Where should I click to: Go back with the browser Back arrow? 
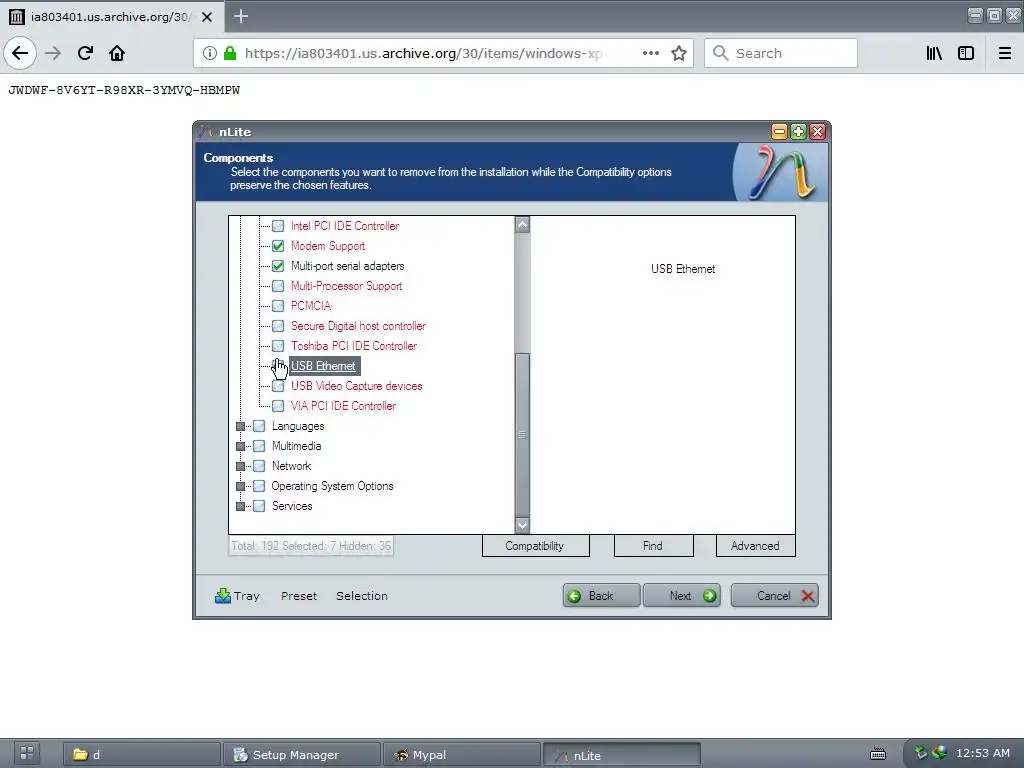pos(20,53)
